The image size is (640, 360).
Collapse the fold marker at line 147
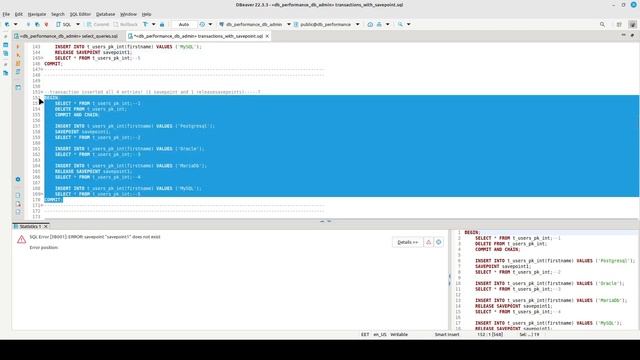coord(42,69)
